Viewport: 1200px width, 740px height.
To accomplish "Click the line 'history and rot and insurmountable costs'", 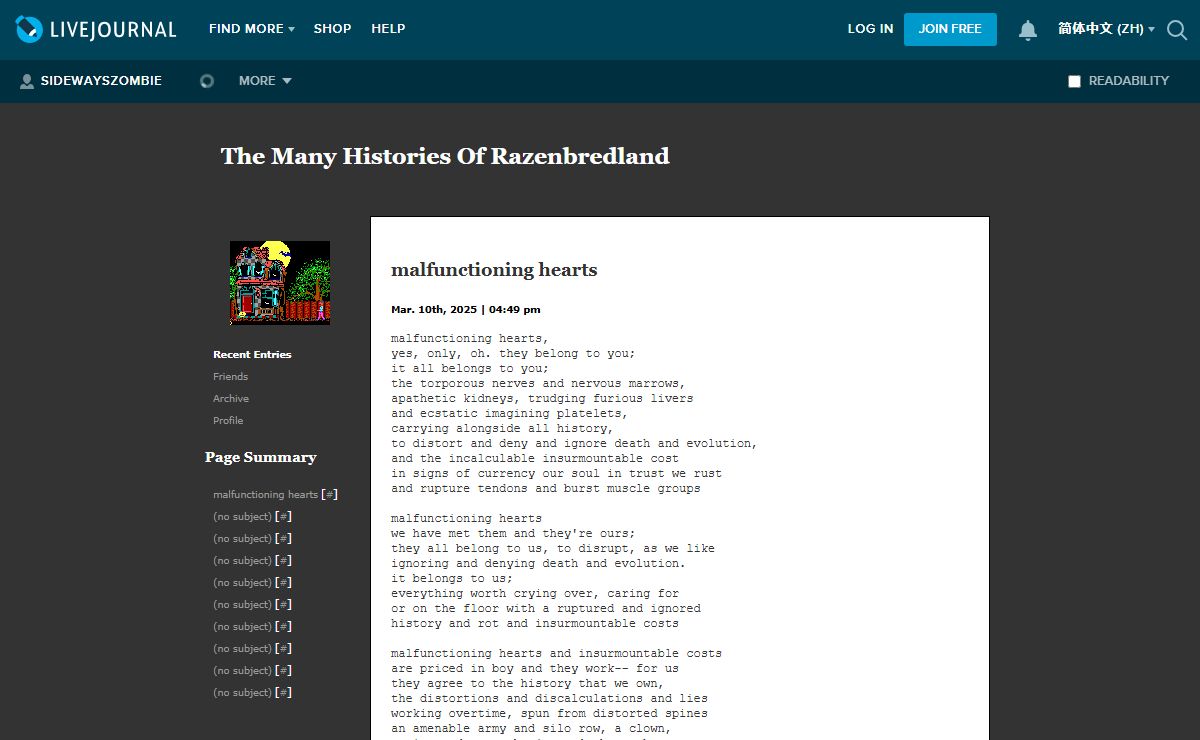I will [x=535, y=624].
